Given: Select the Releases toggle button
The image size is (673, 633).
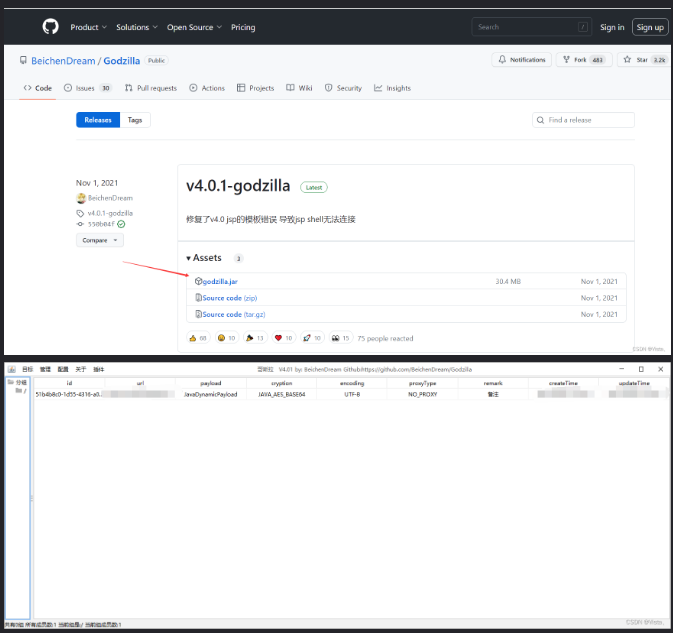Looking at the screenshot, I should (x=98, y=120).
